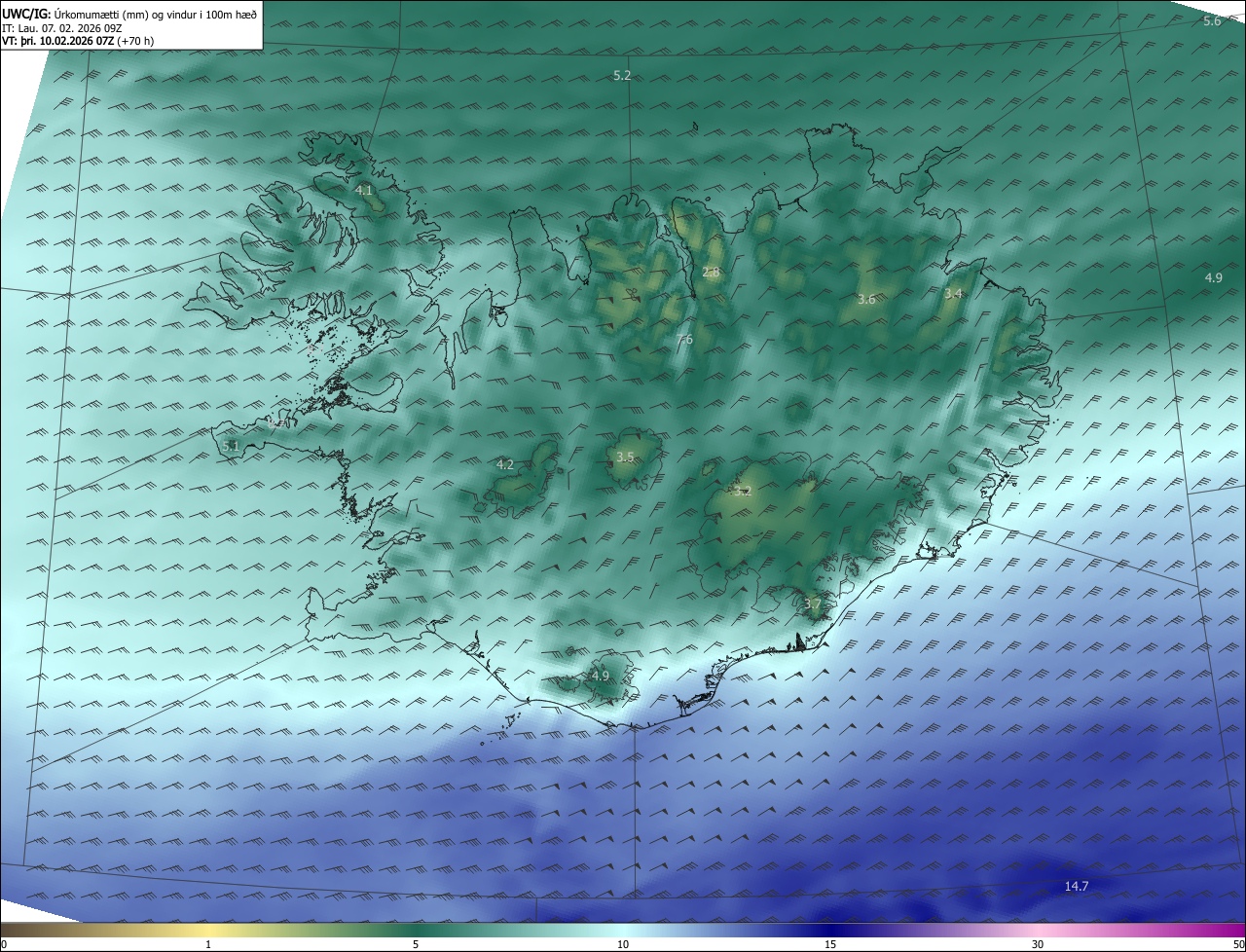Click the colour scale tick label 1
Screen dimensions: 1246x952
coord(208,944)
